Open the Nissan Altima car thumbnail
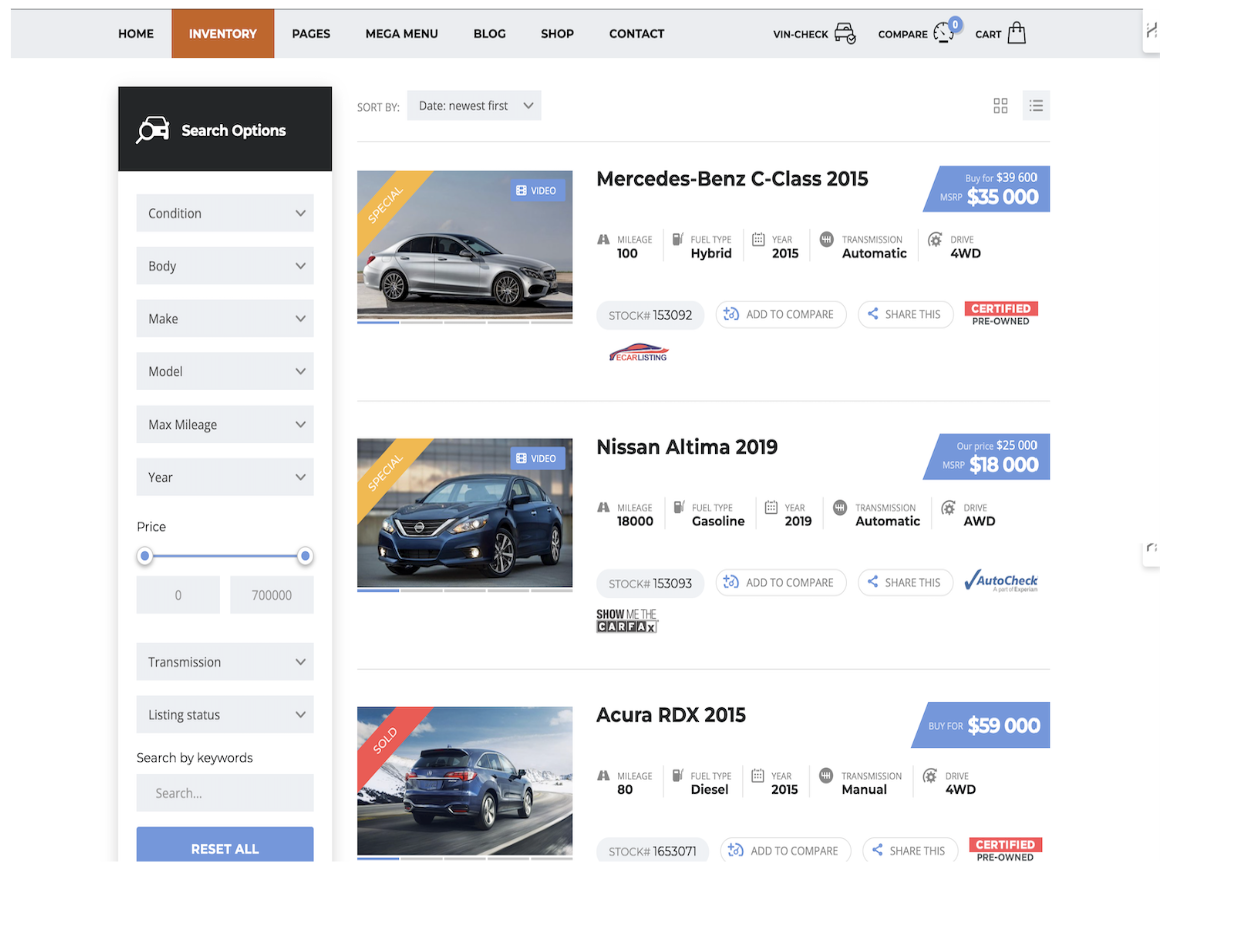Image resolution: width=1248 pixels, height=926 pixels. 465,513
